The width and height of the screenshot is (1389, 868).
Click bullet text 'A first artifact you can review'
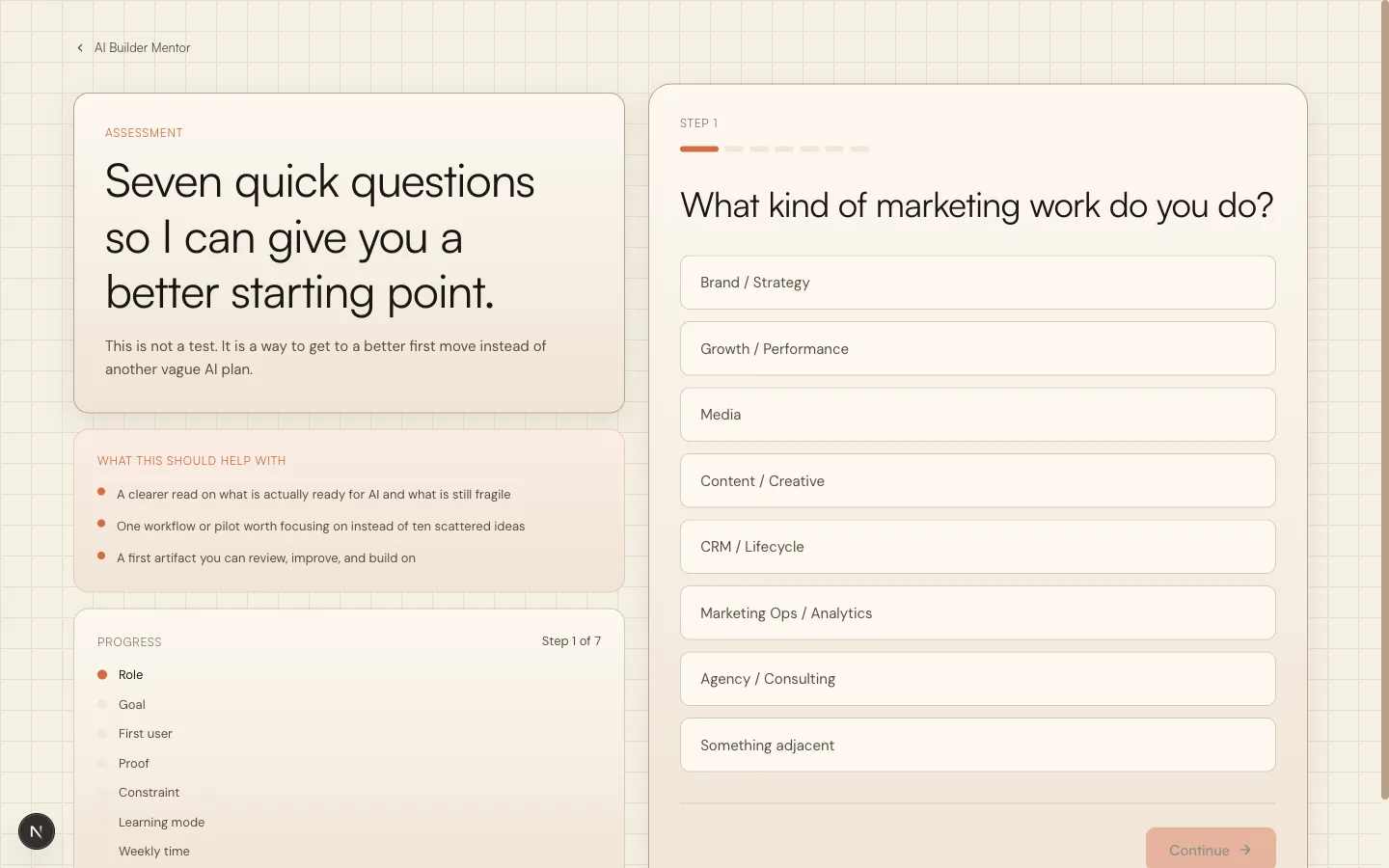[266, 558]
